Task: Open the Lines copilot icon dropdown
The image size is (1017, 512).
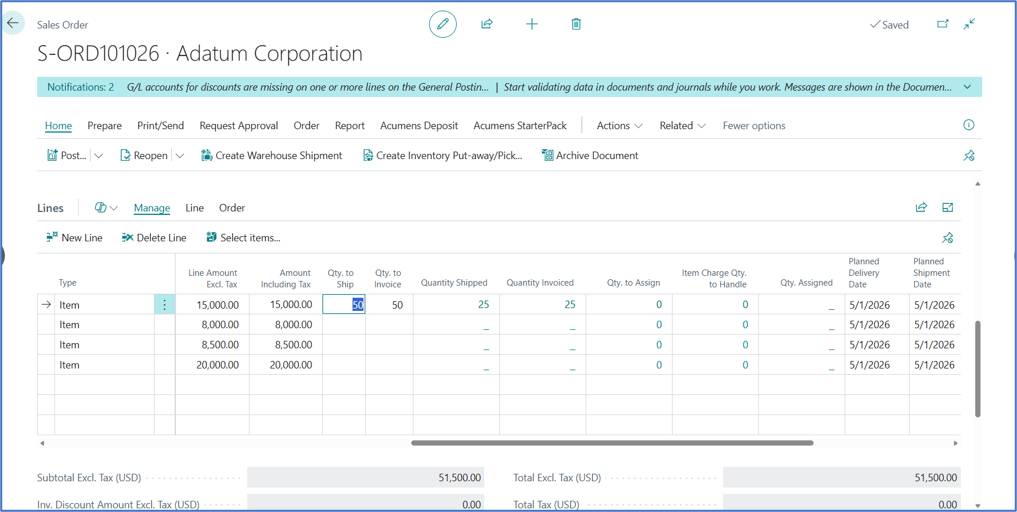Action: (106, 208)
